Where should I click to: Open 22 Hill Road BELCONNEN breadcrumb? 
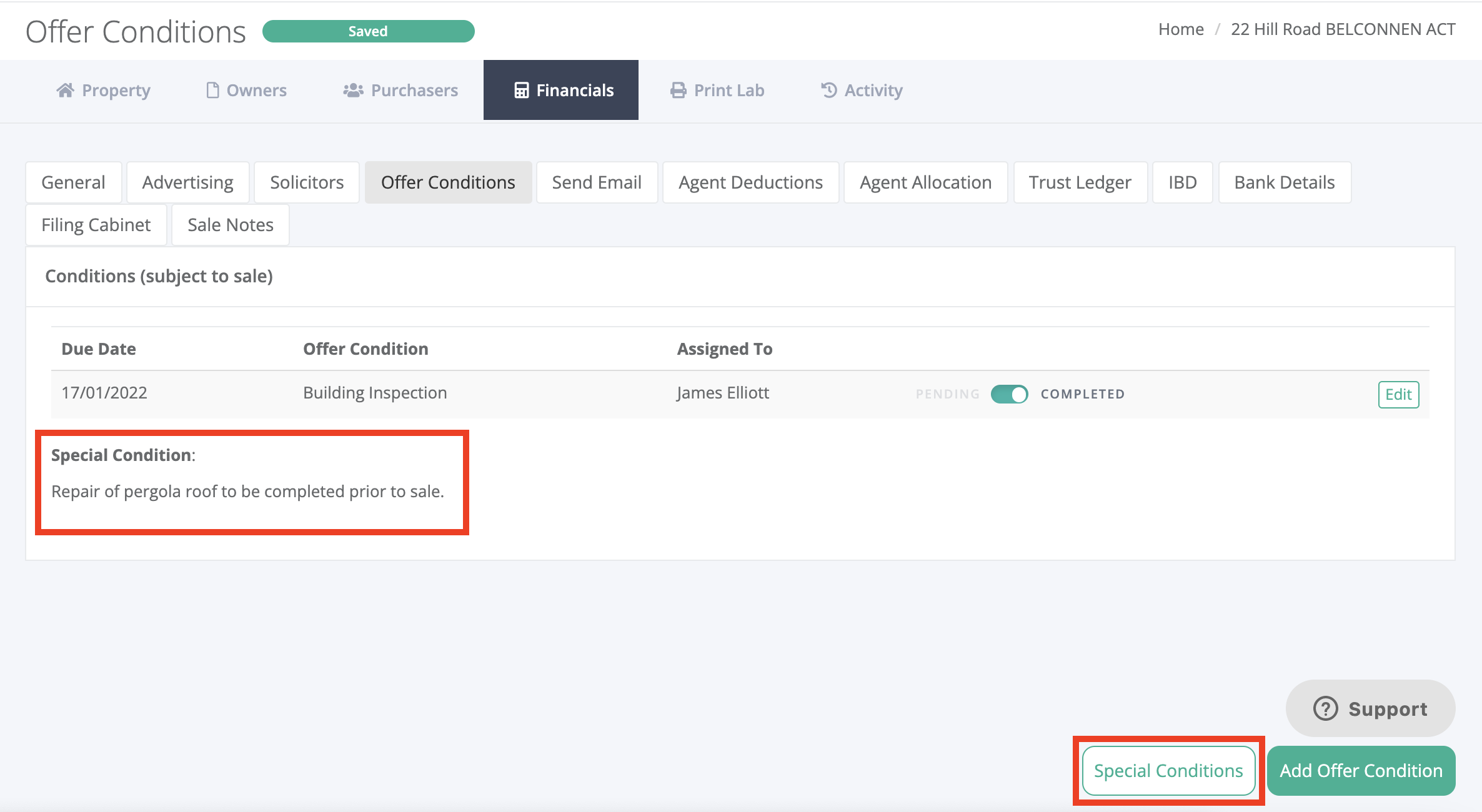pyautogui.click(x=1343, y=29)
